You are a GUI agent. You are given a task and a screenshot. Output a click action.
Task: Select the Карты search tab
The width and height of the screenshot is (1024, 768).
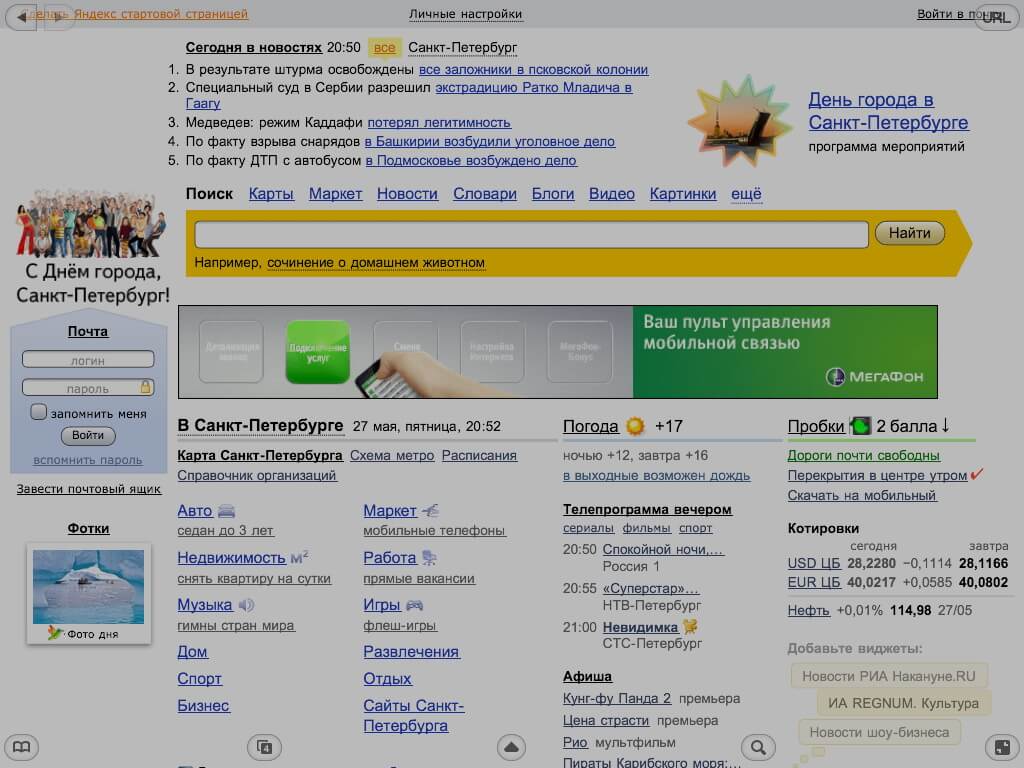(x=271, y=194)
